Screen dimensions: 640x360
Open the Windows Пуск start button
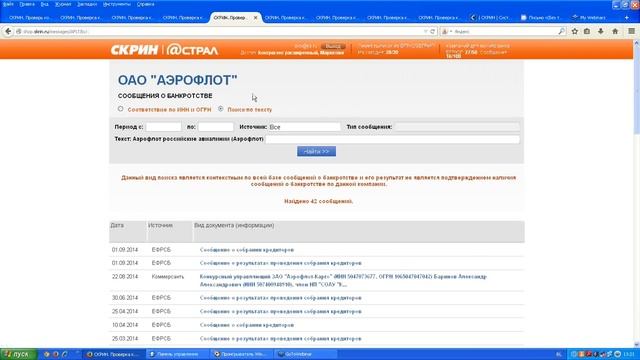[x=18, y=354]
